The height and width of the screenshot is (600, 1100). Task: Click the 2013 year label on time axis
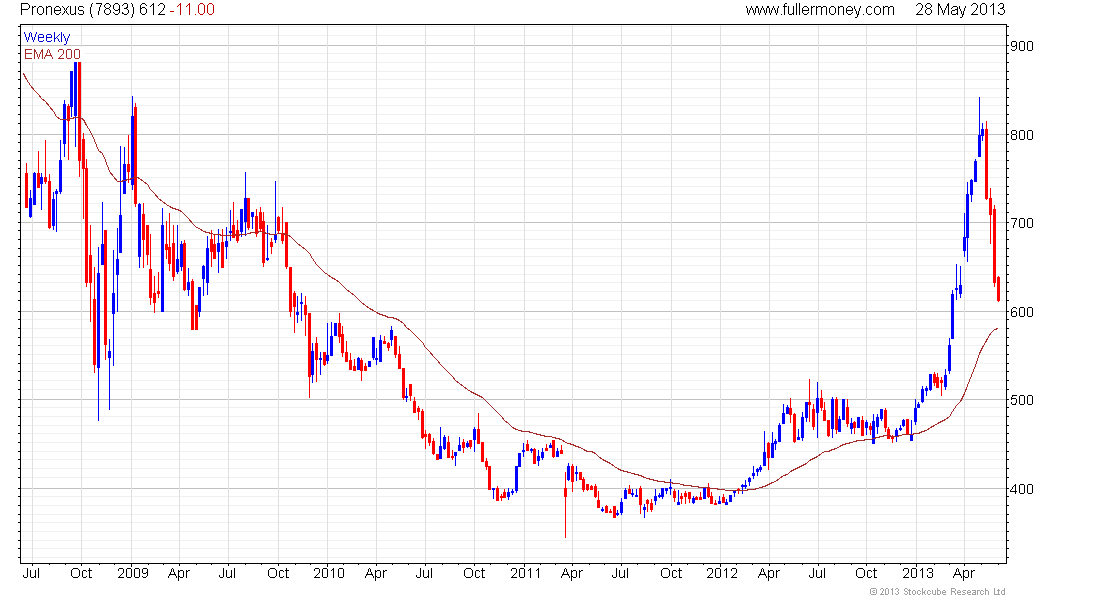(918, 573)
